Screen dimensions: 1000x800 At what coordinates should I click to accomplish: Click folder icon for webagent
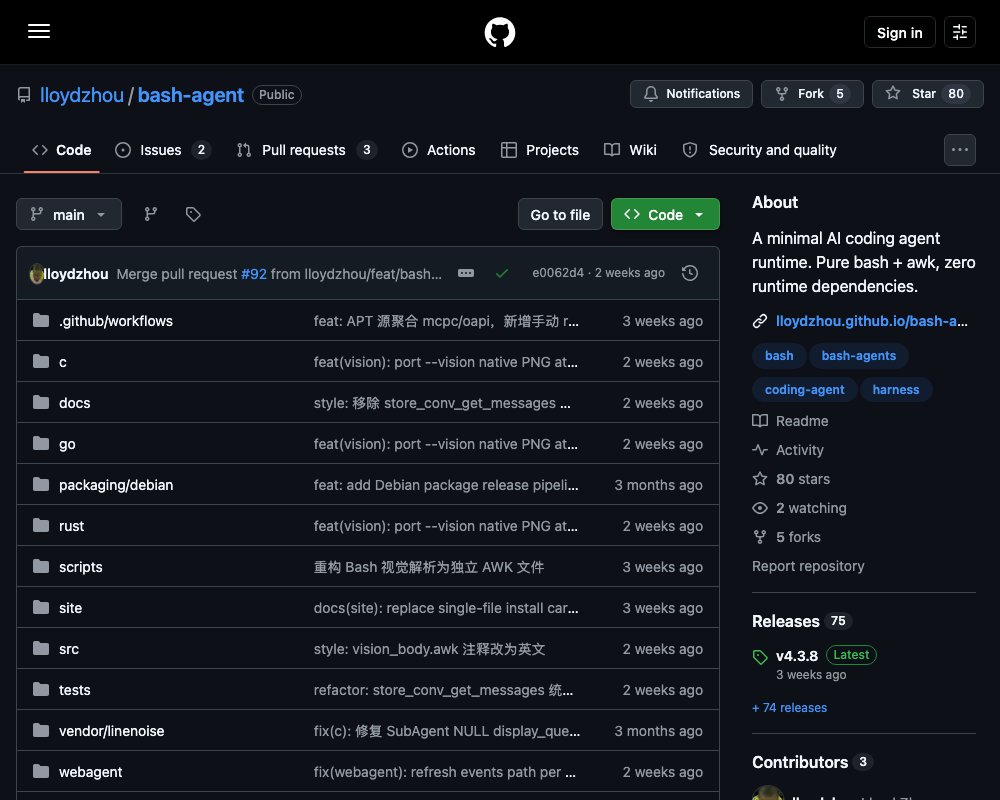coord(41,771)
